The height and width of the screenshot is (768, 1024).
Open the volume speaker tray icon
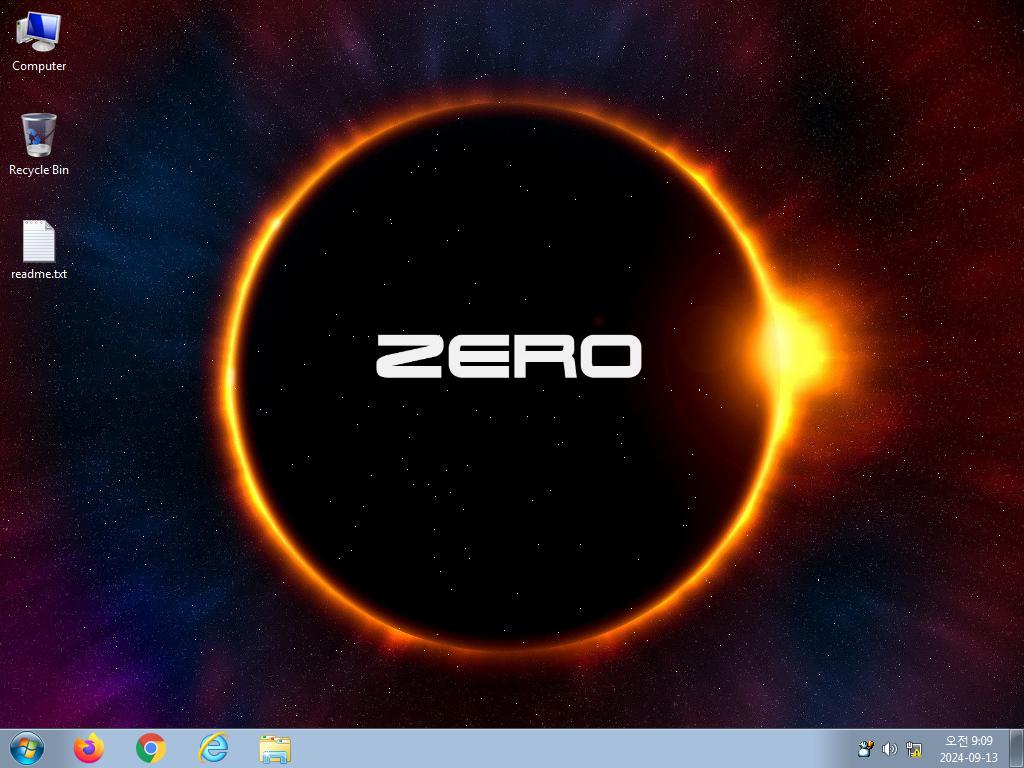[x=889, y=749]
